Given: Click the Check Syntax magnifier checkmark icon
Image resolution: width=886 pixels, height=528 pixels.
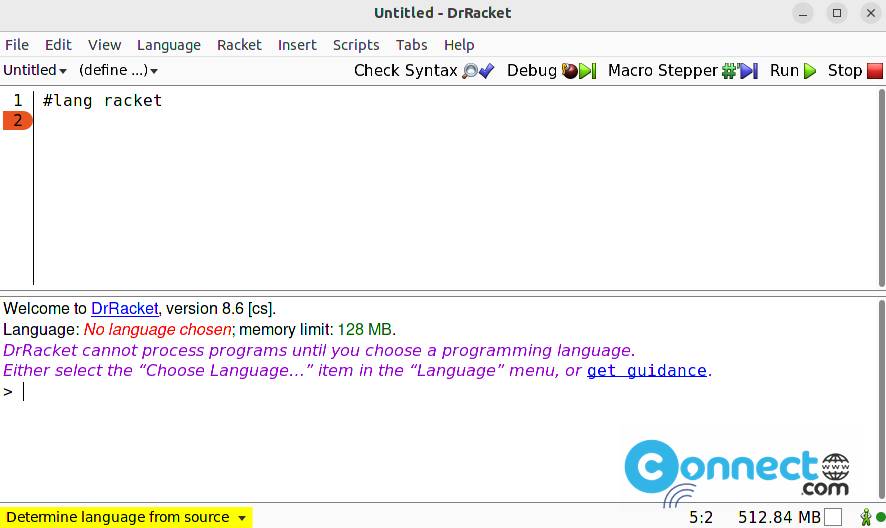Looking at the screenshot, I should click(x=478, y=71).
